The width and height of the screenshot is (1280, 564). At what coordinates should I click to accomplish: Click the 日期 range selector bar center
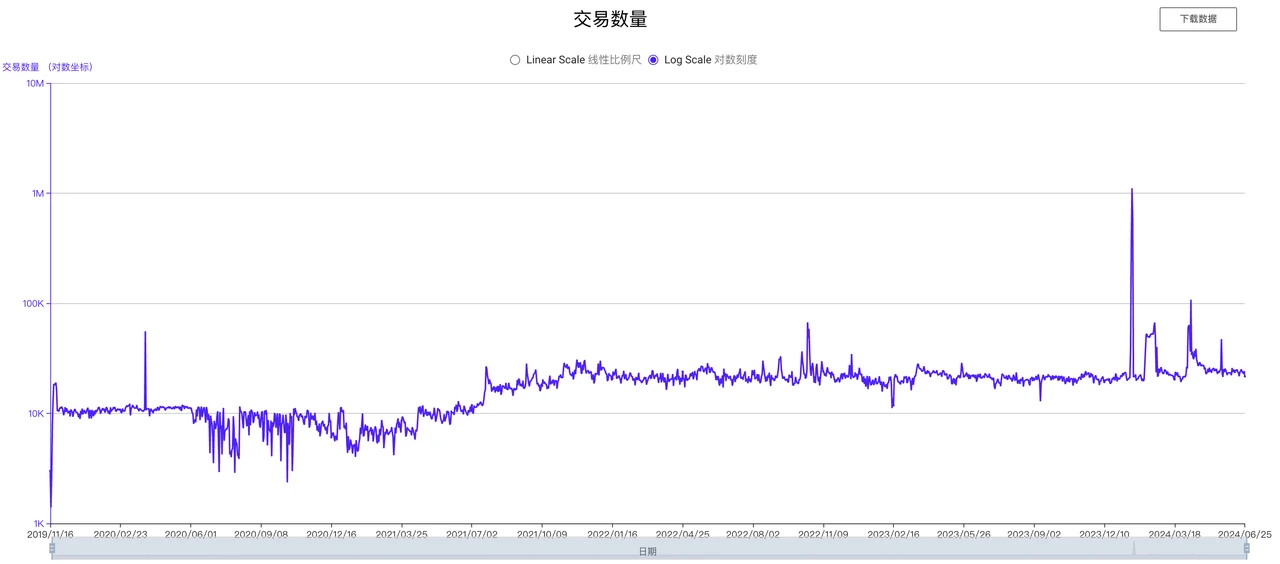[x=648, y=551]
